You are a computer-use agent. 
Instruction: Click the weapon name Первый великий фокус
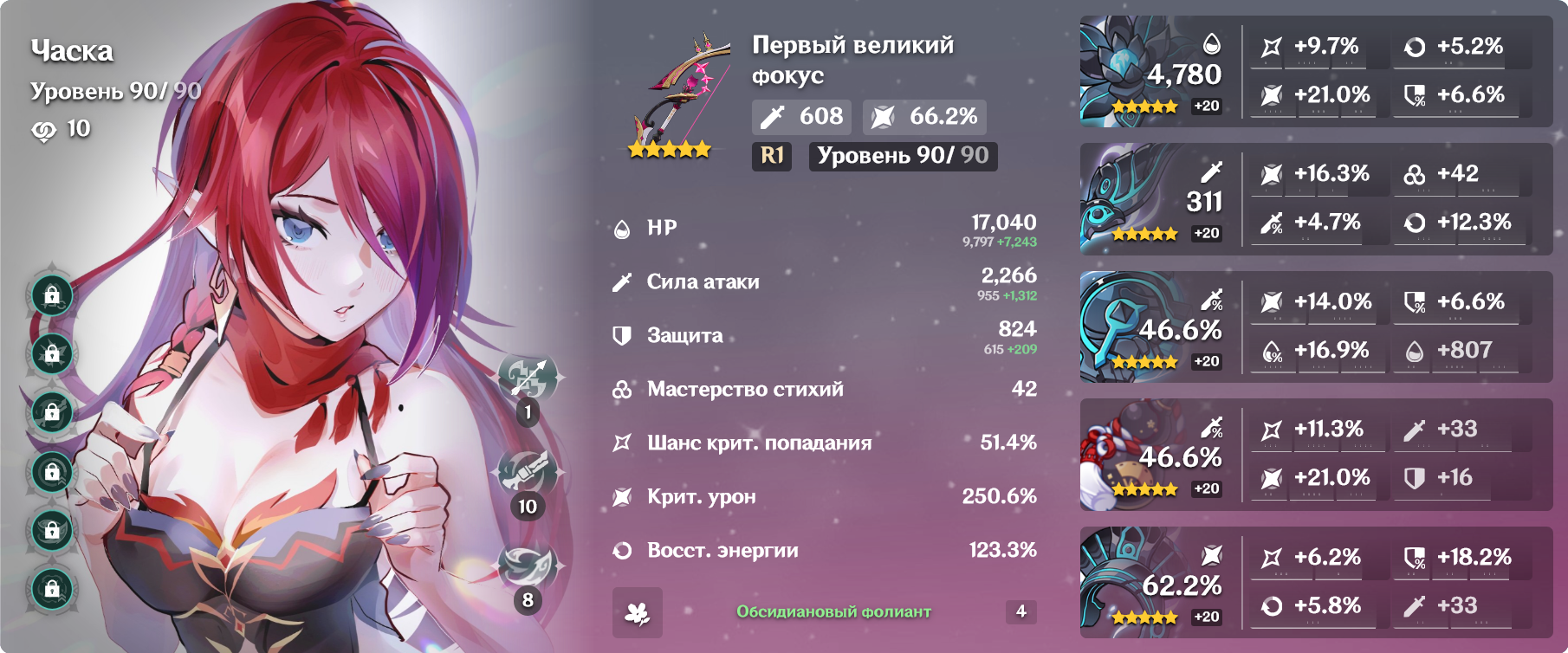click(x=852, y=60)
